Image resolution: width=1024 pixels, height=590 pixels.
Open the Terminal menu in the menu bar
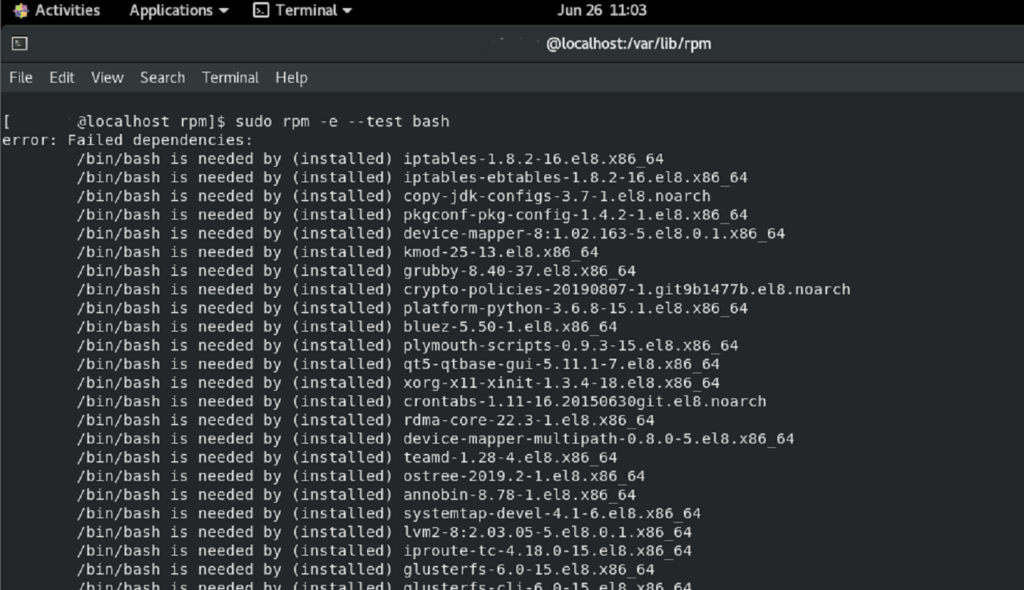coord(230,77)
